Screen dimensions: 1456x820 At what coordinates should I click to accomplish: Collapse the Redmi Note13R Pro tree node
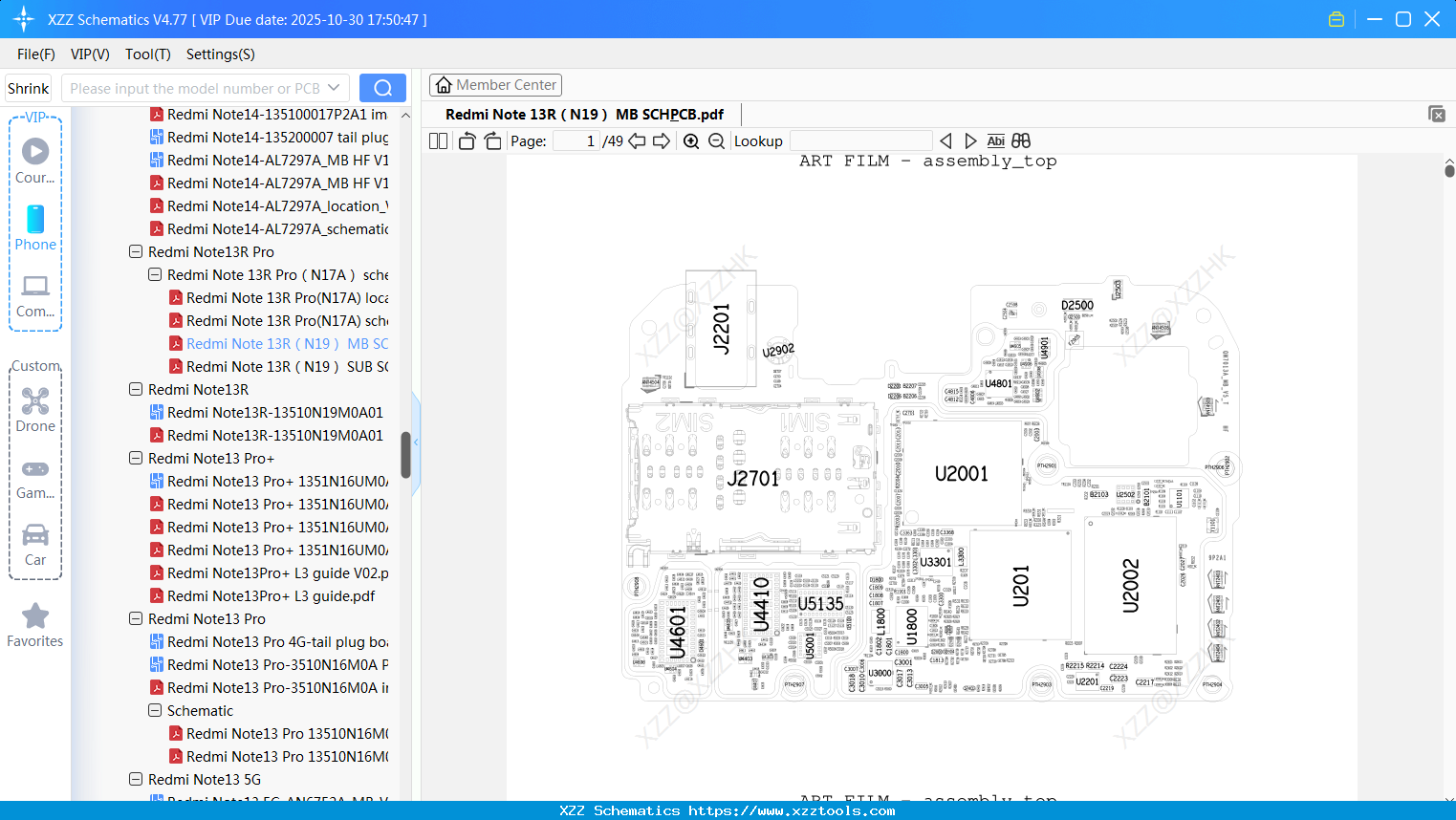coord(135,251)
